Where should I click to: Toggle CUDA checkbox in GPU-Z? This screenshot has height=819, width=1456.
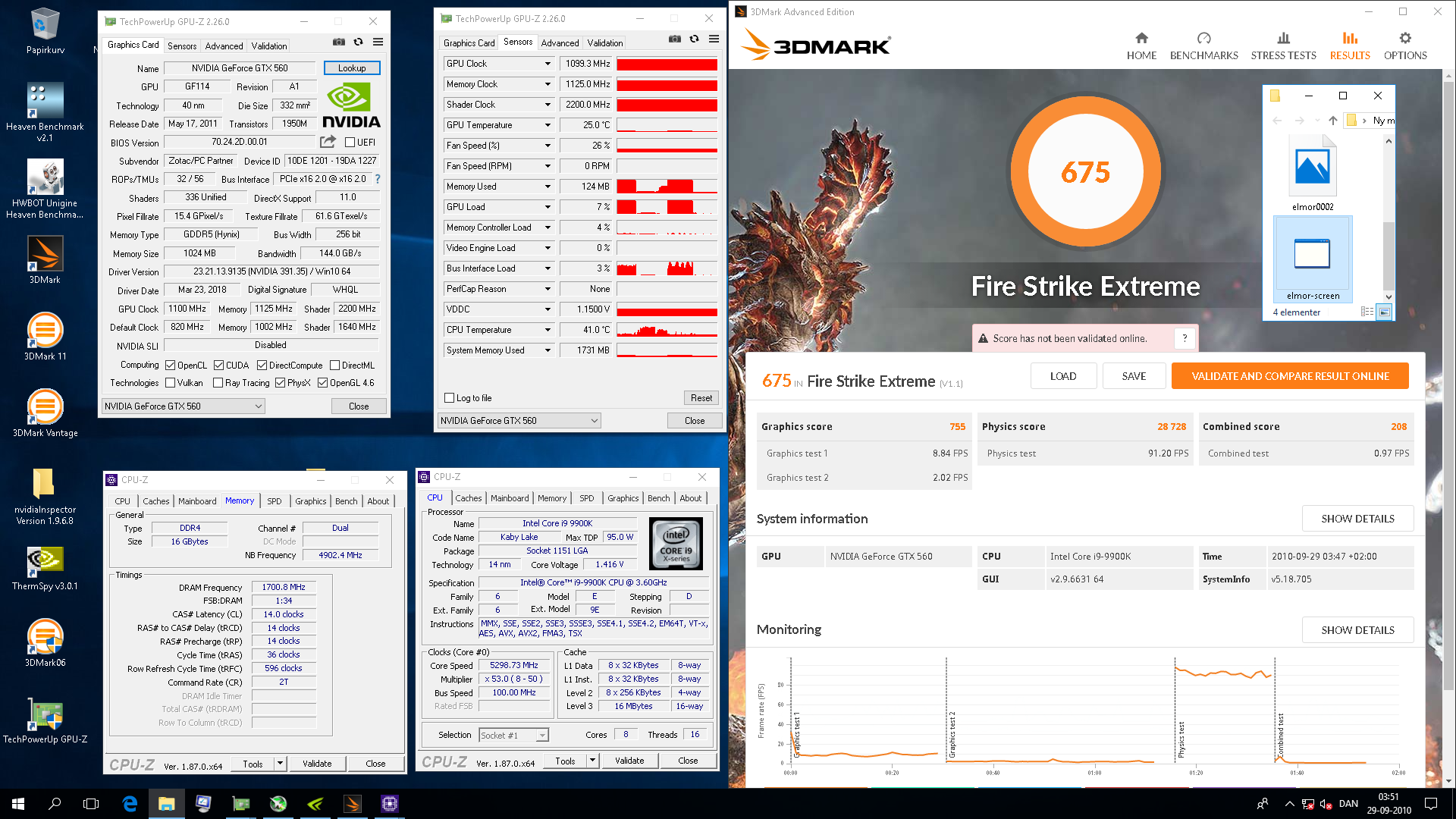pos(218,366)
